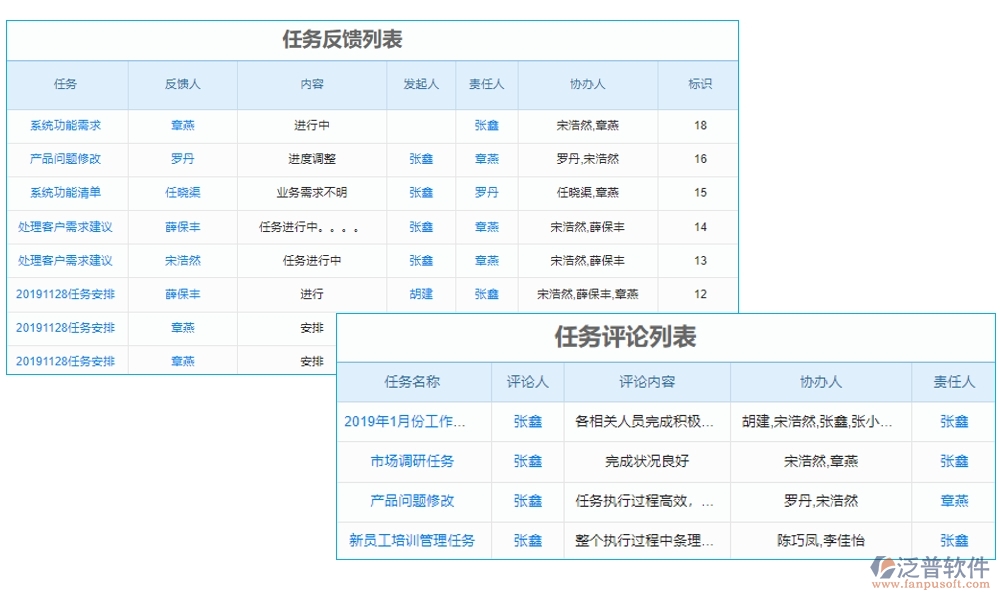
Task: Open the 2019年1月份工作 comment task
Action: (414, 422)
